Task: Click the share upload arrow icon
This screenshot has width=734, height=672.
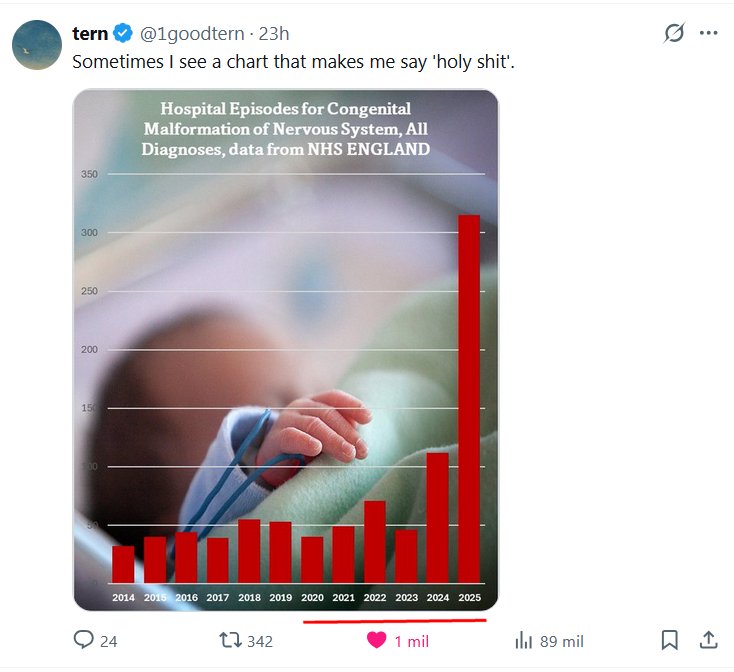Action: tap(707, 640)
